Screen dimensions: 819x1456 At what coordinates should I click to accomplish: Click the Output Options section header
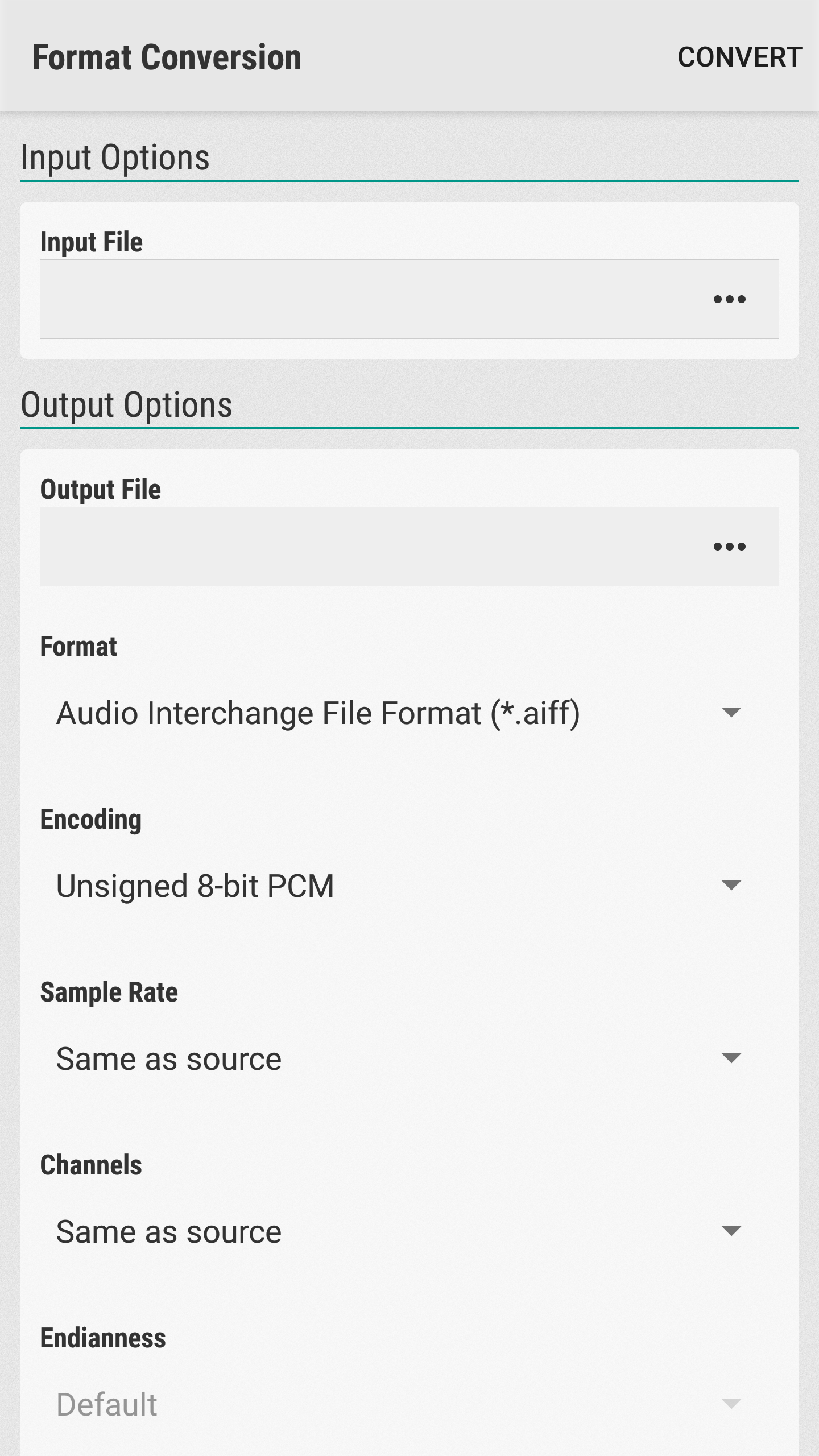click(126, 405)
